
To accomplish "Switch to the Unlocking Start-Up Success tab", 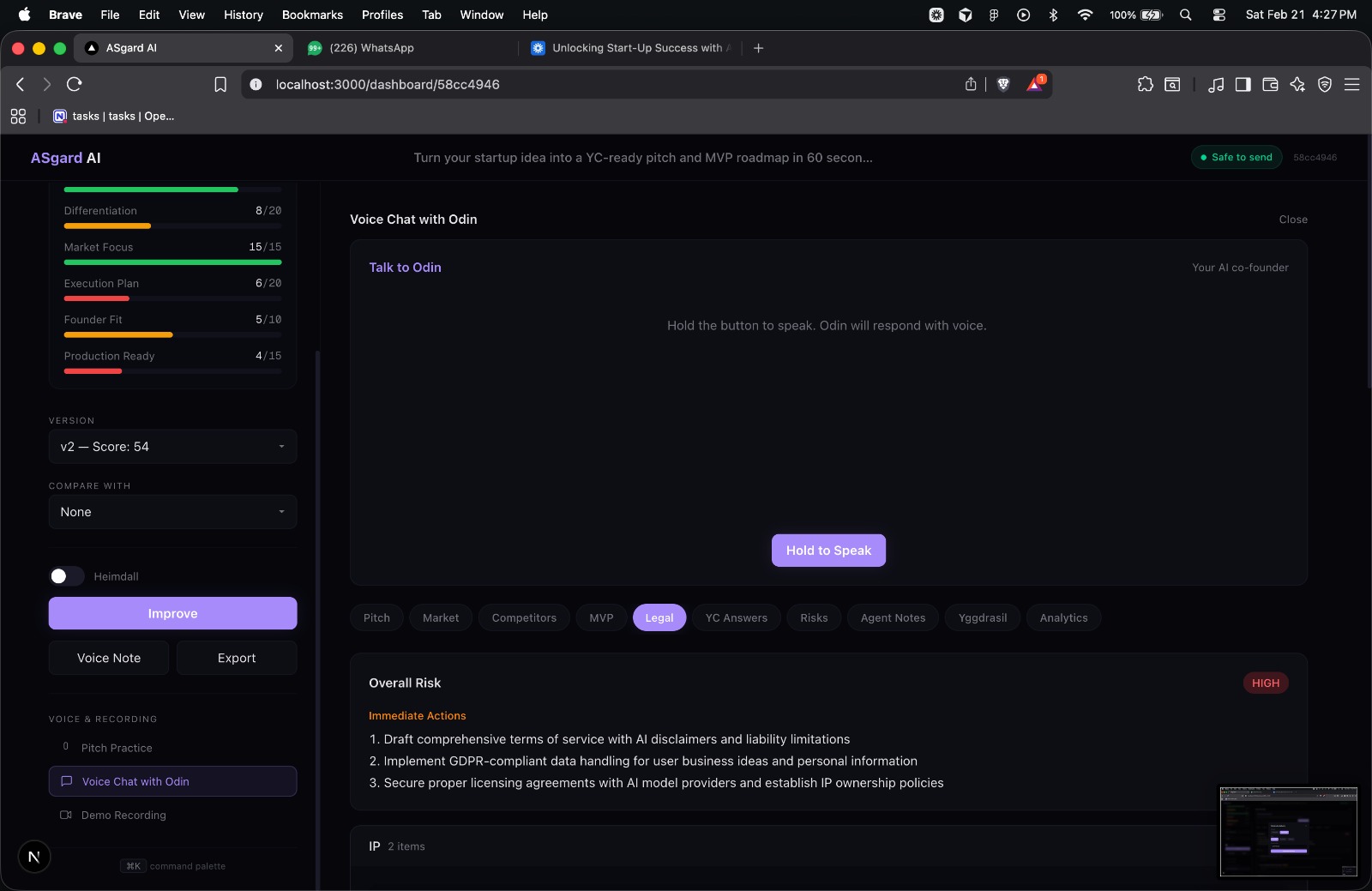I will tap(631, 48).
